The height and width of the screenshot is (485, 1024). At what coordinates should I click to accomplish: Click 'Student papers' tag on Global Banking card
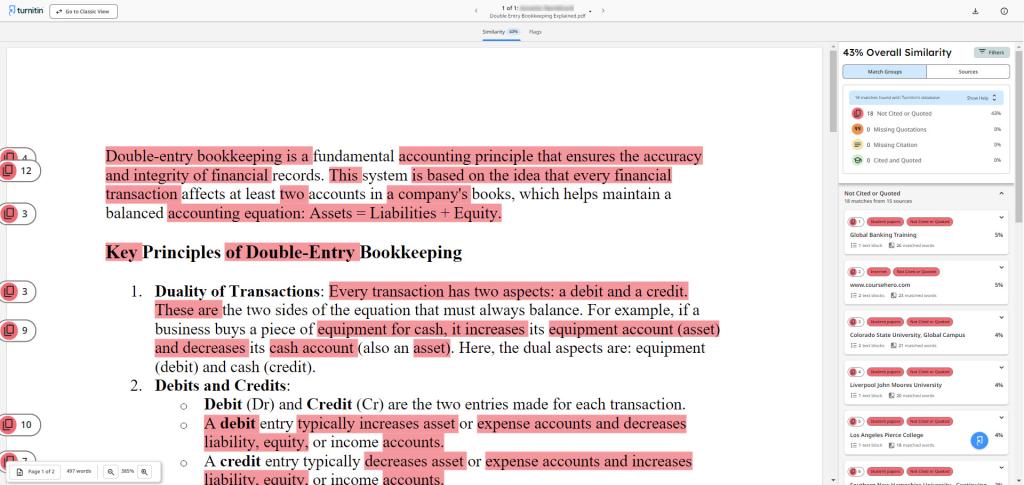click(x=885, y=222)
